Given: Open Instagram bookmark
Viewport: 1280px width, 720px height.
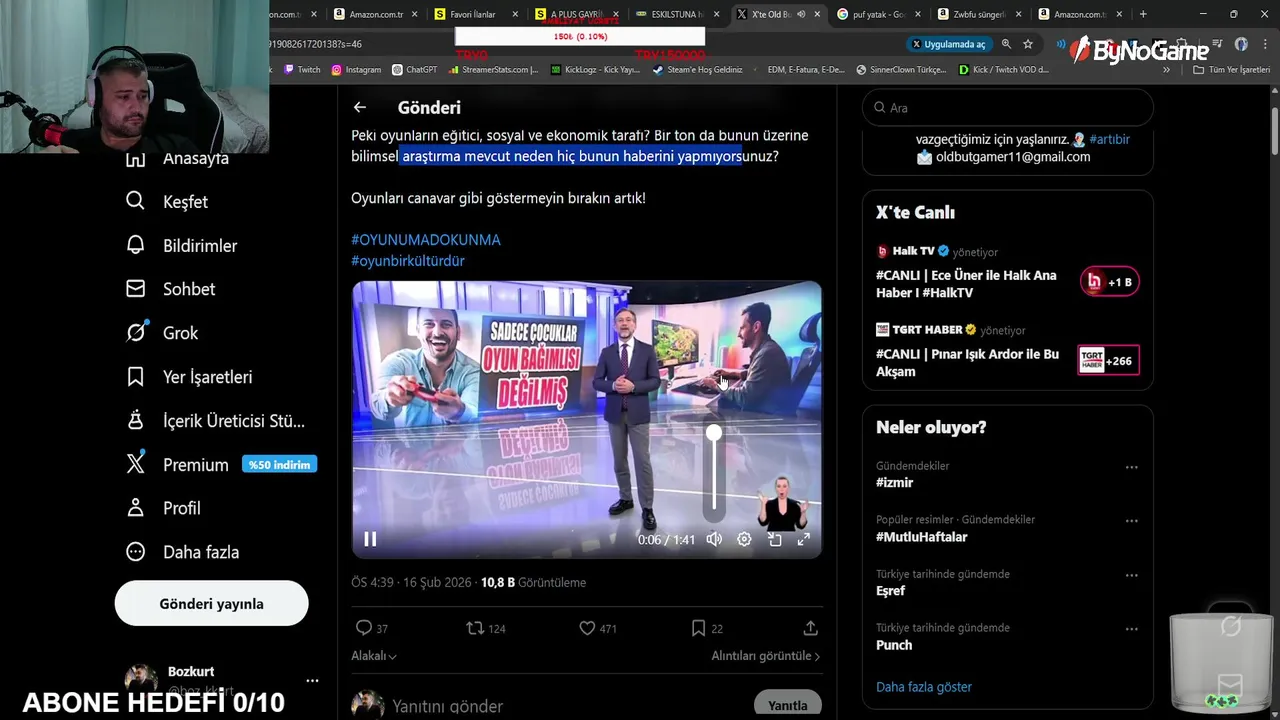Looking at the screenshot, I should 356,70.
